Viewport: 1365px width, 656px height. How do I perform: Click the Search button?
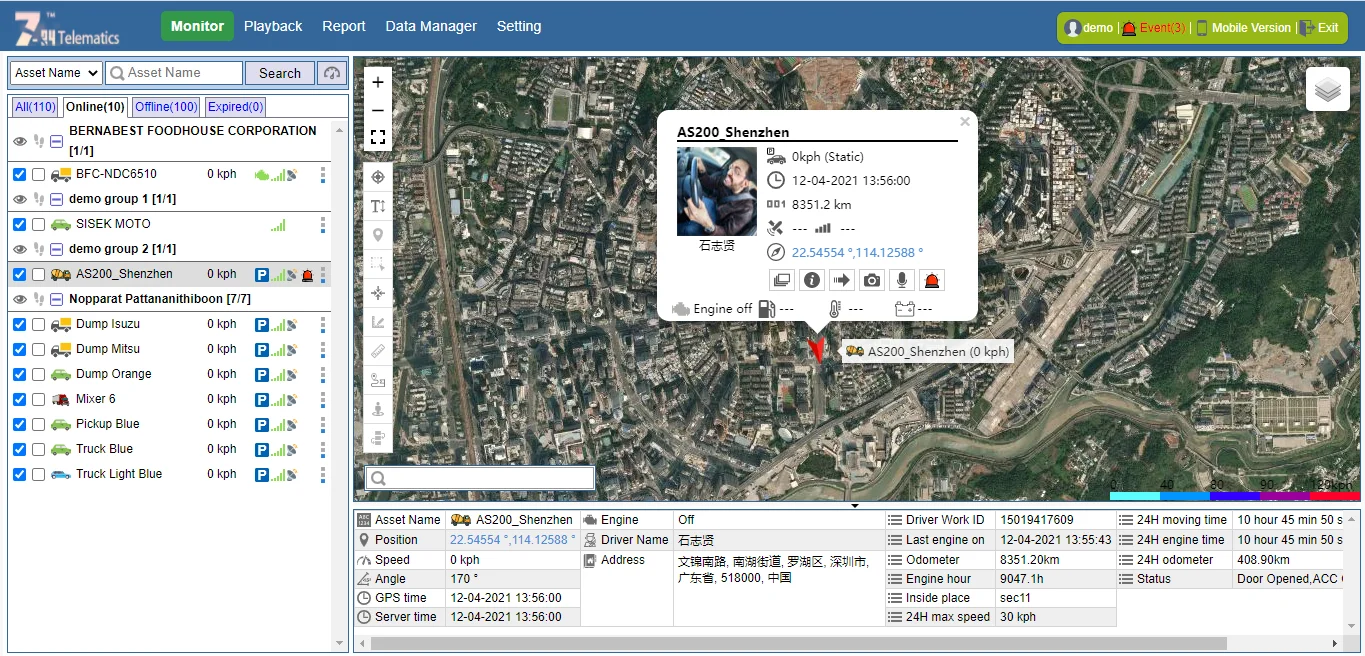click(x=279, y=73)
